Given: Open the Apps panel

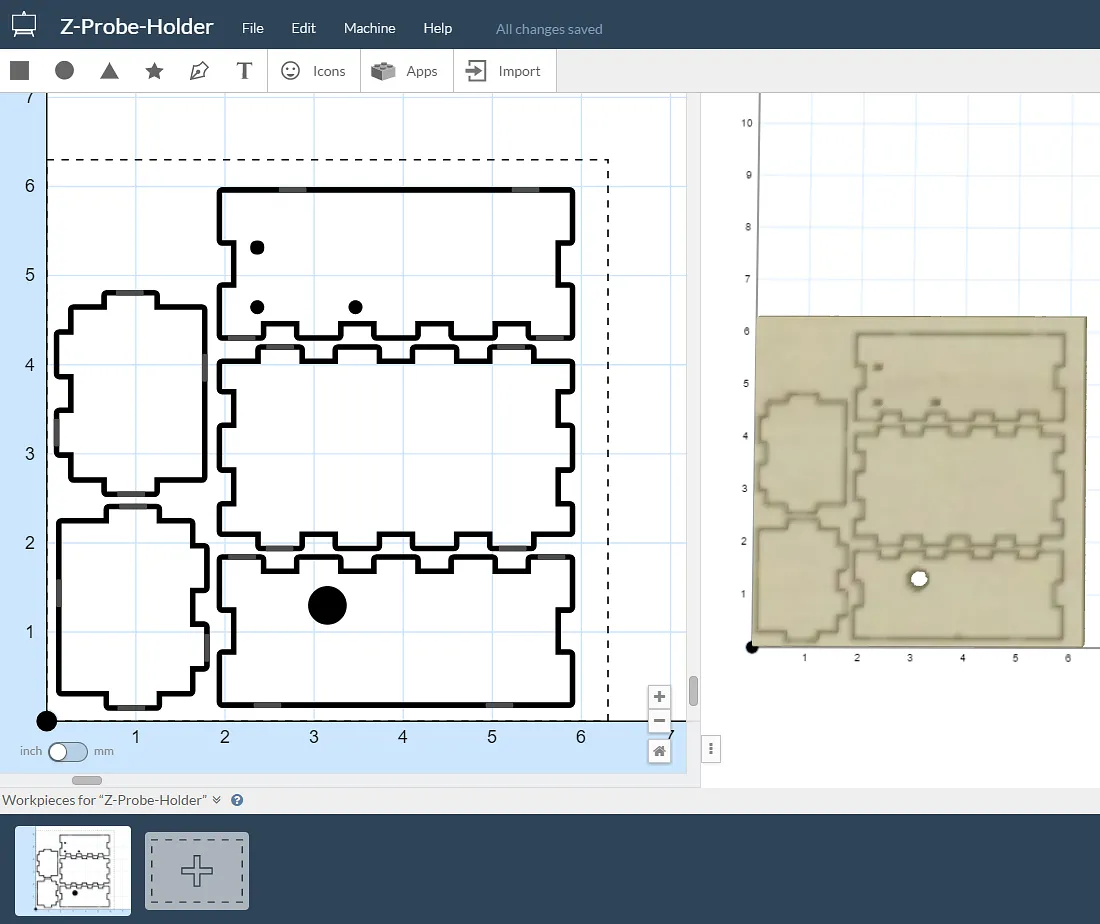Looking at the screenshot, I should pyautogui.click(x=406, y=71).
